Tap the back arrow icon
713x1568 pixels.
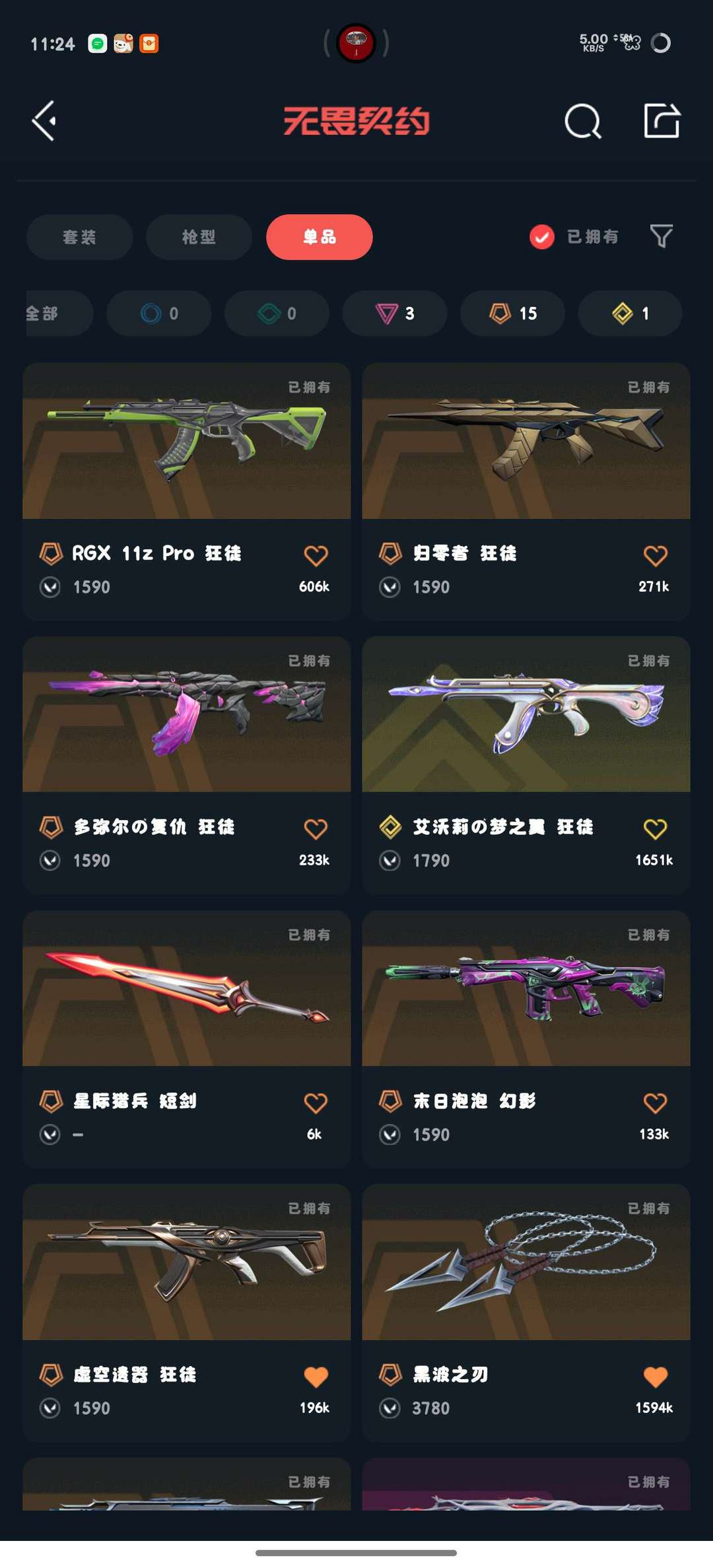pos(44,121)
